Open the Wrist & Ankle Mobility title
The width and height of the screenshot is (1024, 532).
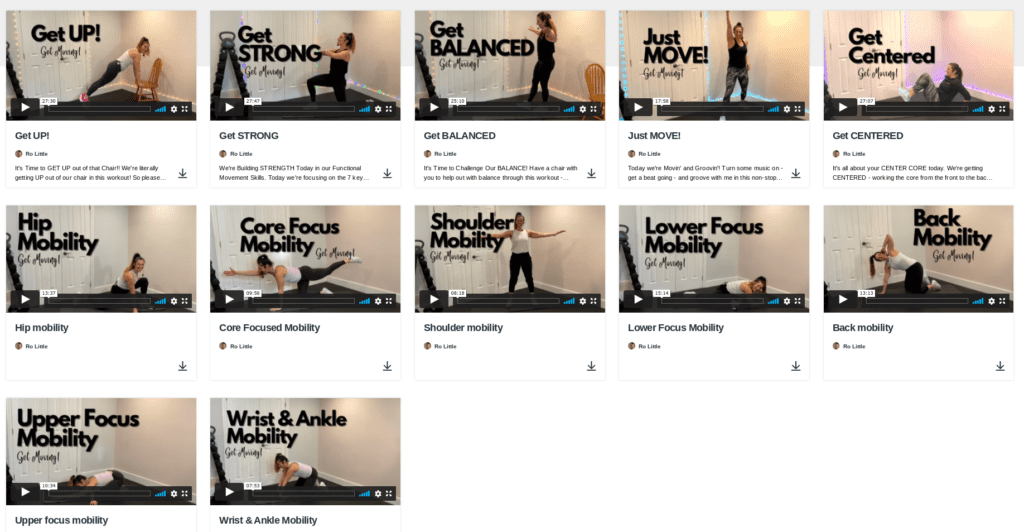268,520
